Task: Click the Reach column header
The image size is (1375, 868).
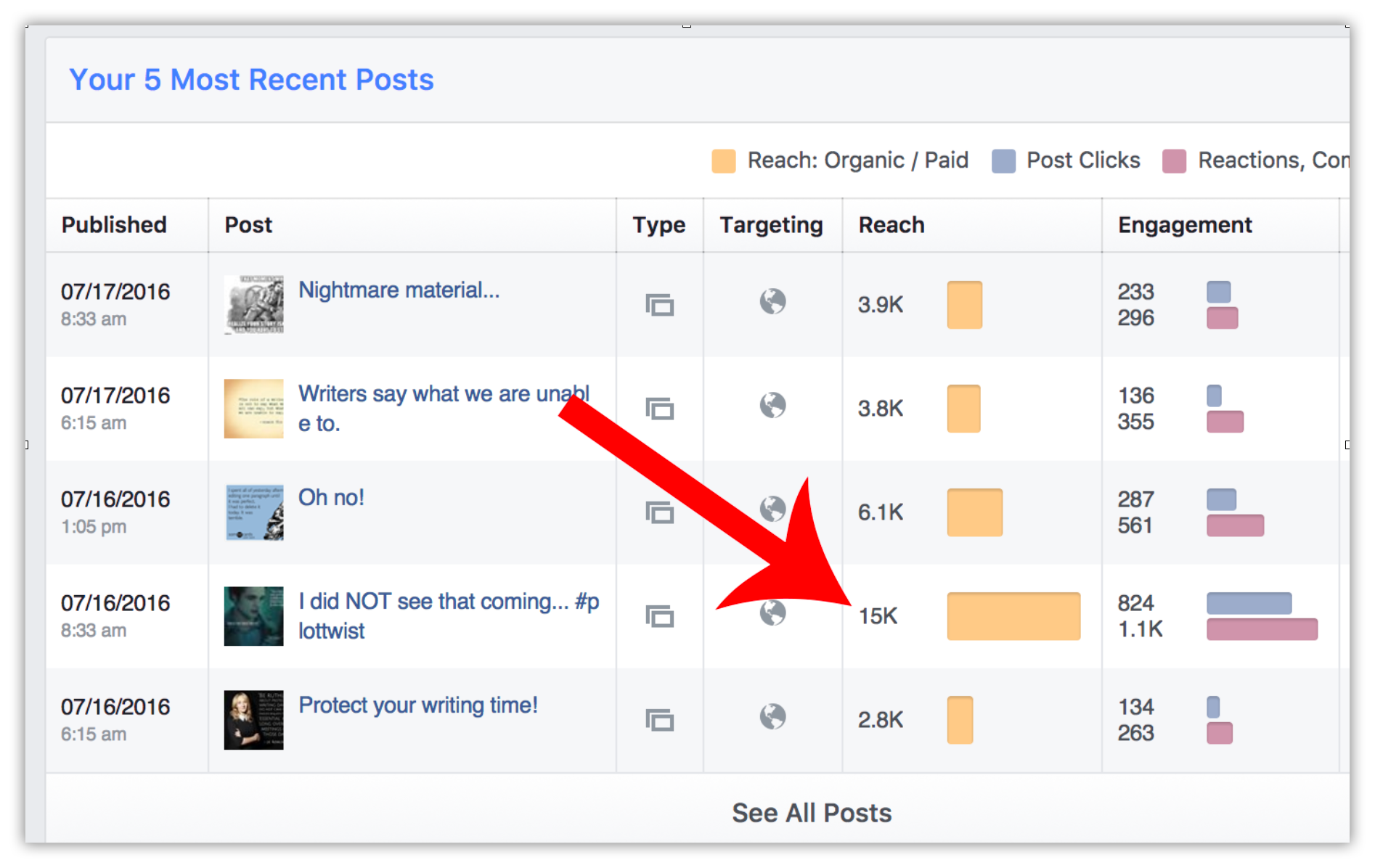Action: [891, 225]
